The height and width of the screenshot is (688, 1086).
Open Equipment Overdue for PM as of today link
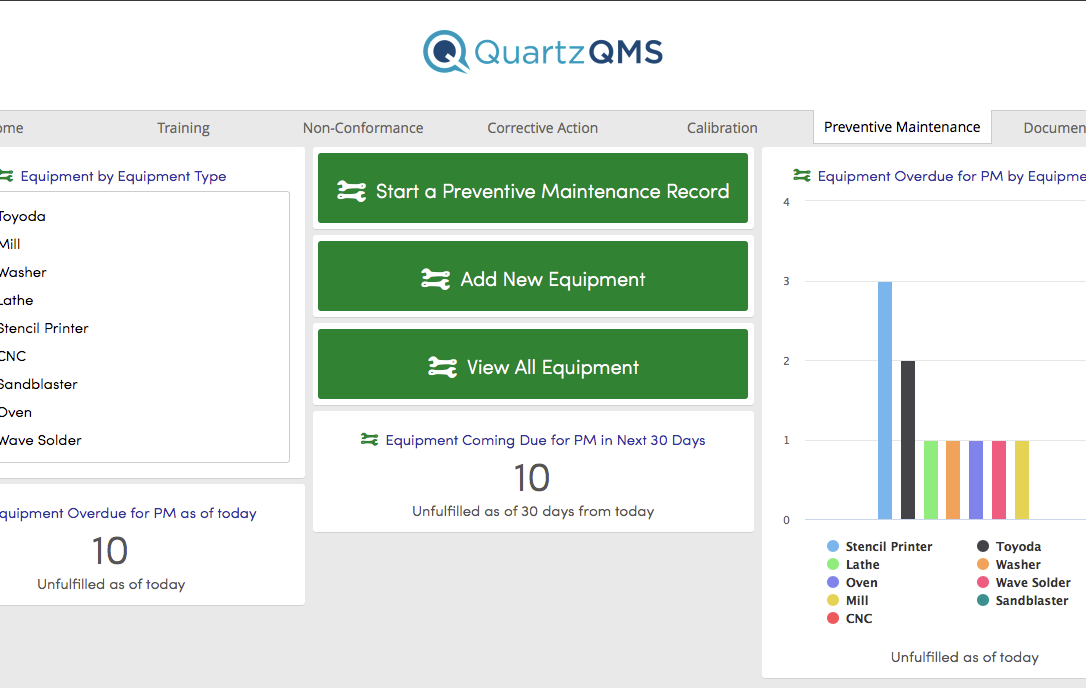[127, 513]
